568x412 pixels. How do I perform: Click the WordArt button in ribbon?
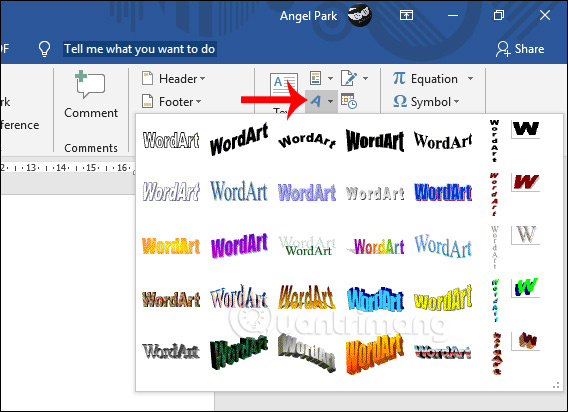tap(316, 102)
